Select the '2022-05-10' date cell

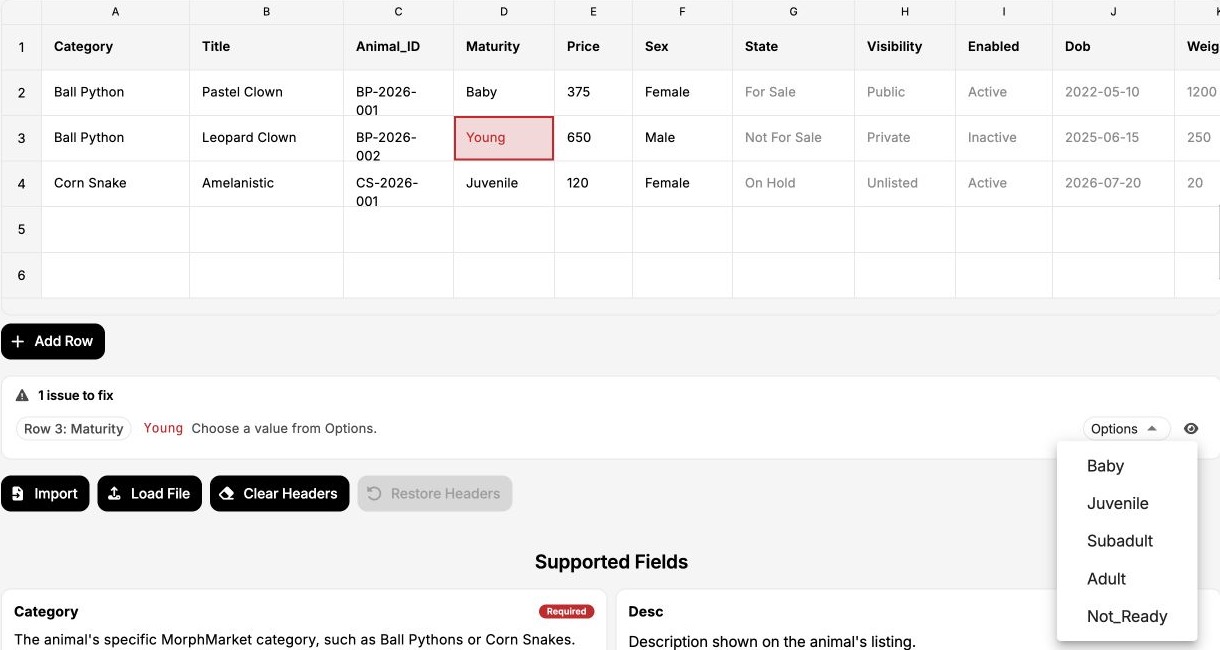(x=1113, y=92)
